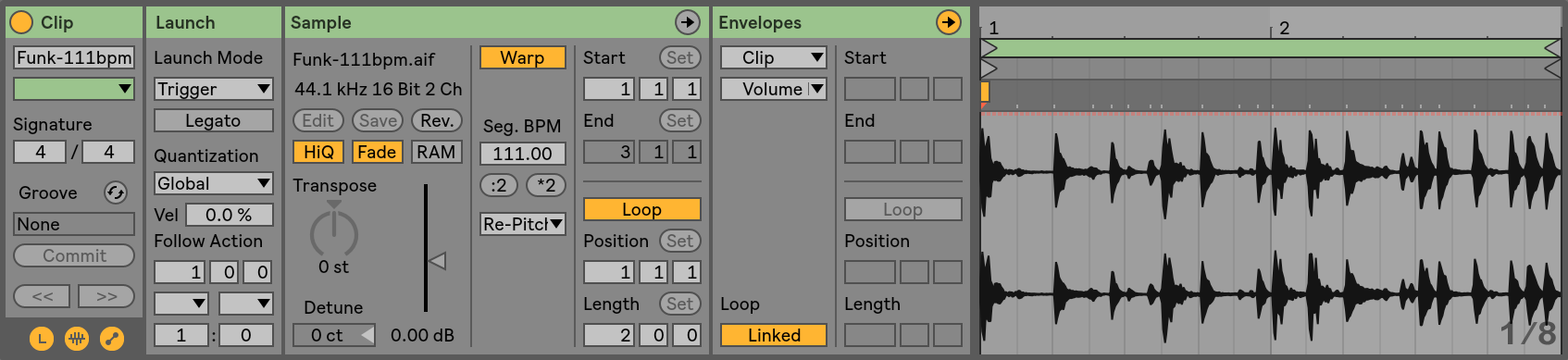Open the Volume control chooser

[x=773, y=89]
